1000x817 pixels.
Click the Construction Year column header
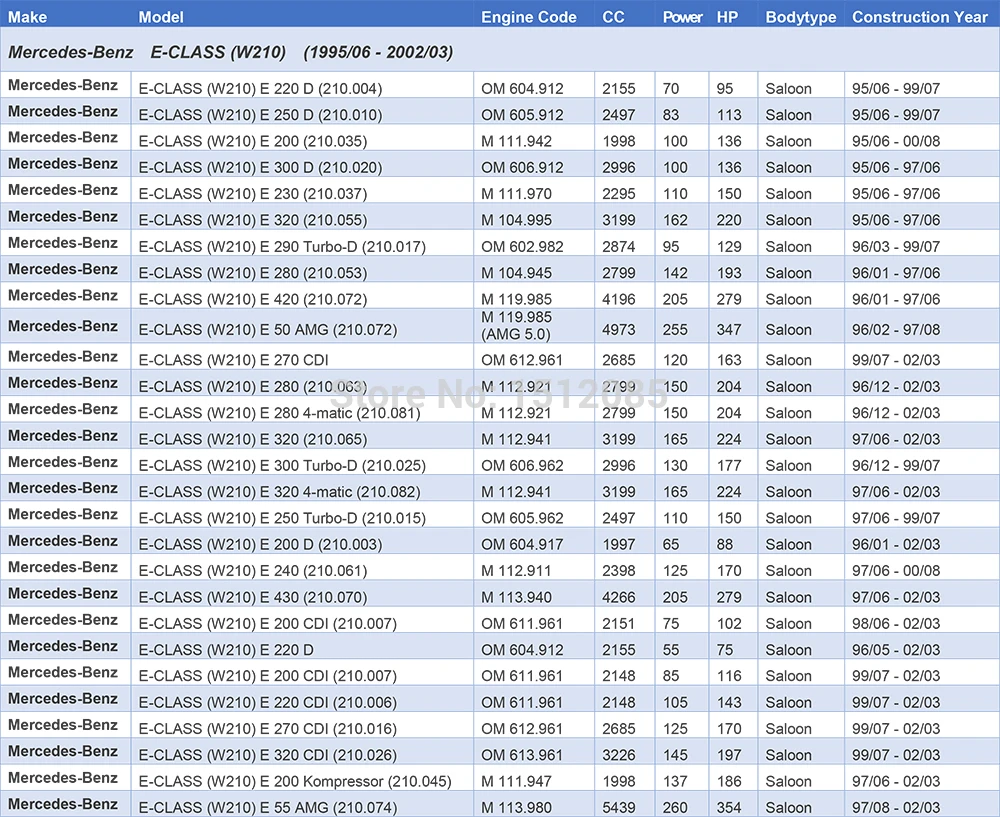click(x=920, y=17)
